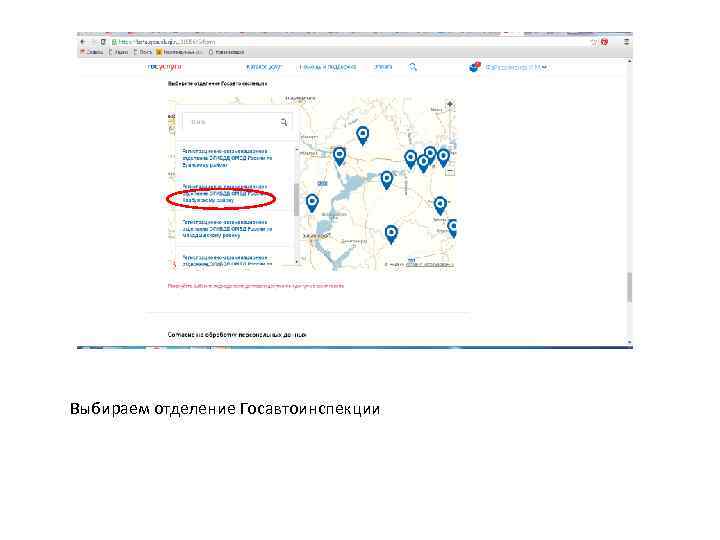Click rightmost pin of the four-pin cluster

pos(444,158)
